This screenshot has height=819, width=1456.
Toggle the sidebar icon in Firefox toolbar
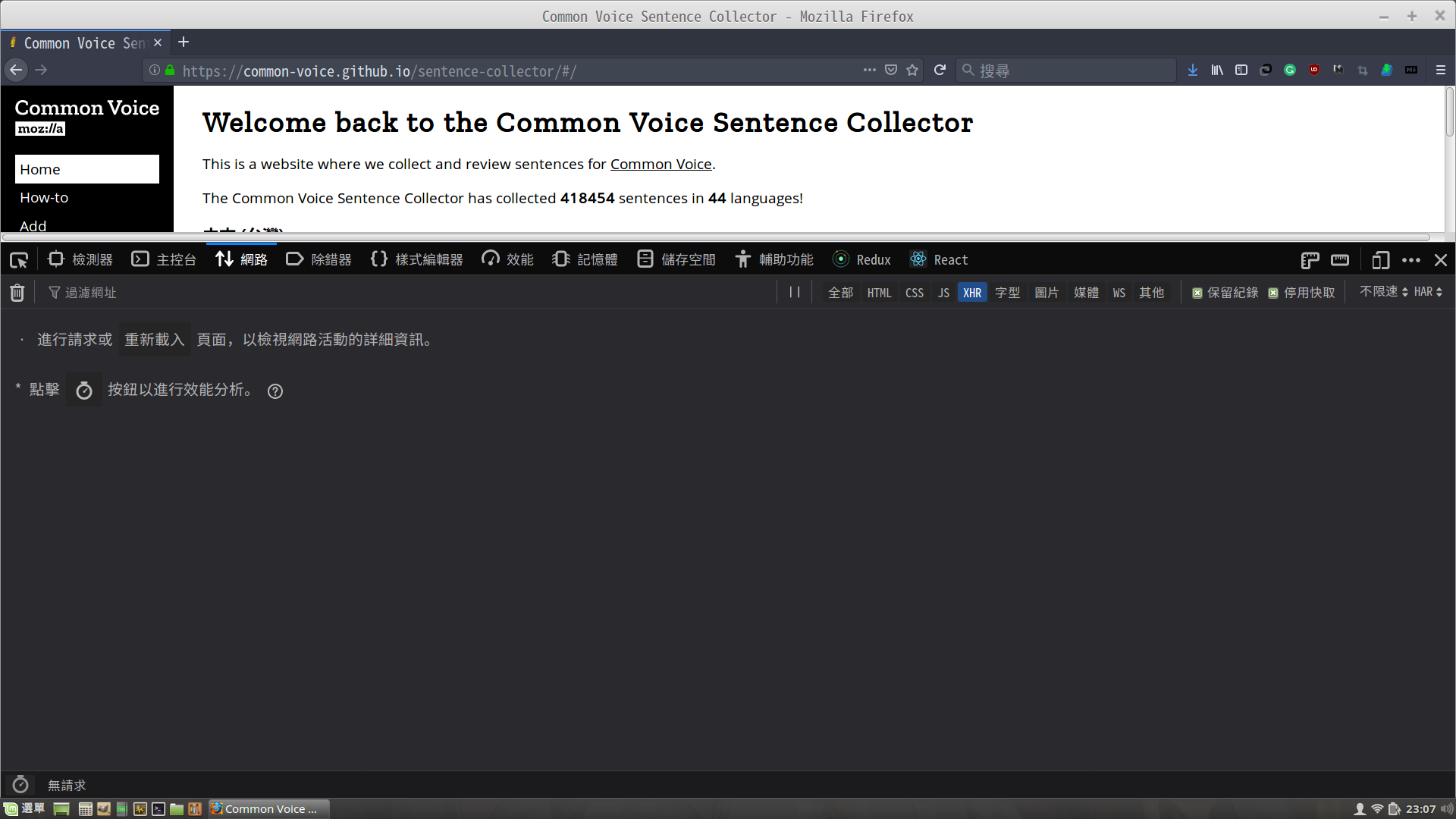[1241, 71]
